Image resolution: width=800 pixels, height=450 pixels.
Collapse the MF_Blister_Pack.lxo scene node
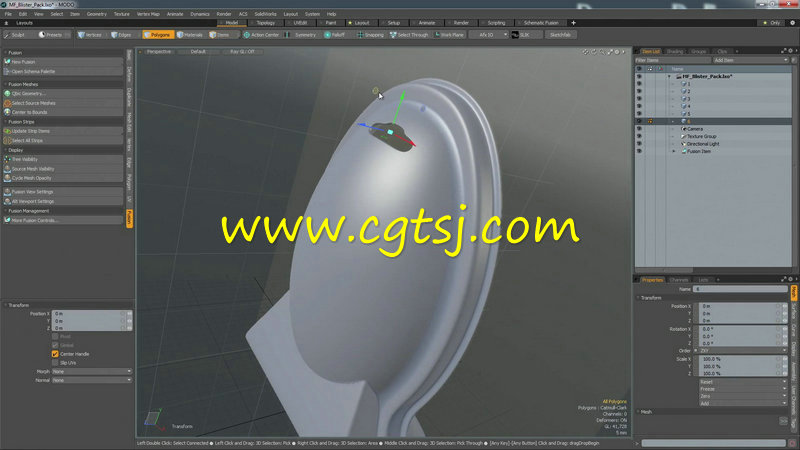669,77
